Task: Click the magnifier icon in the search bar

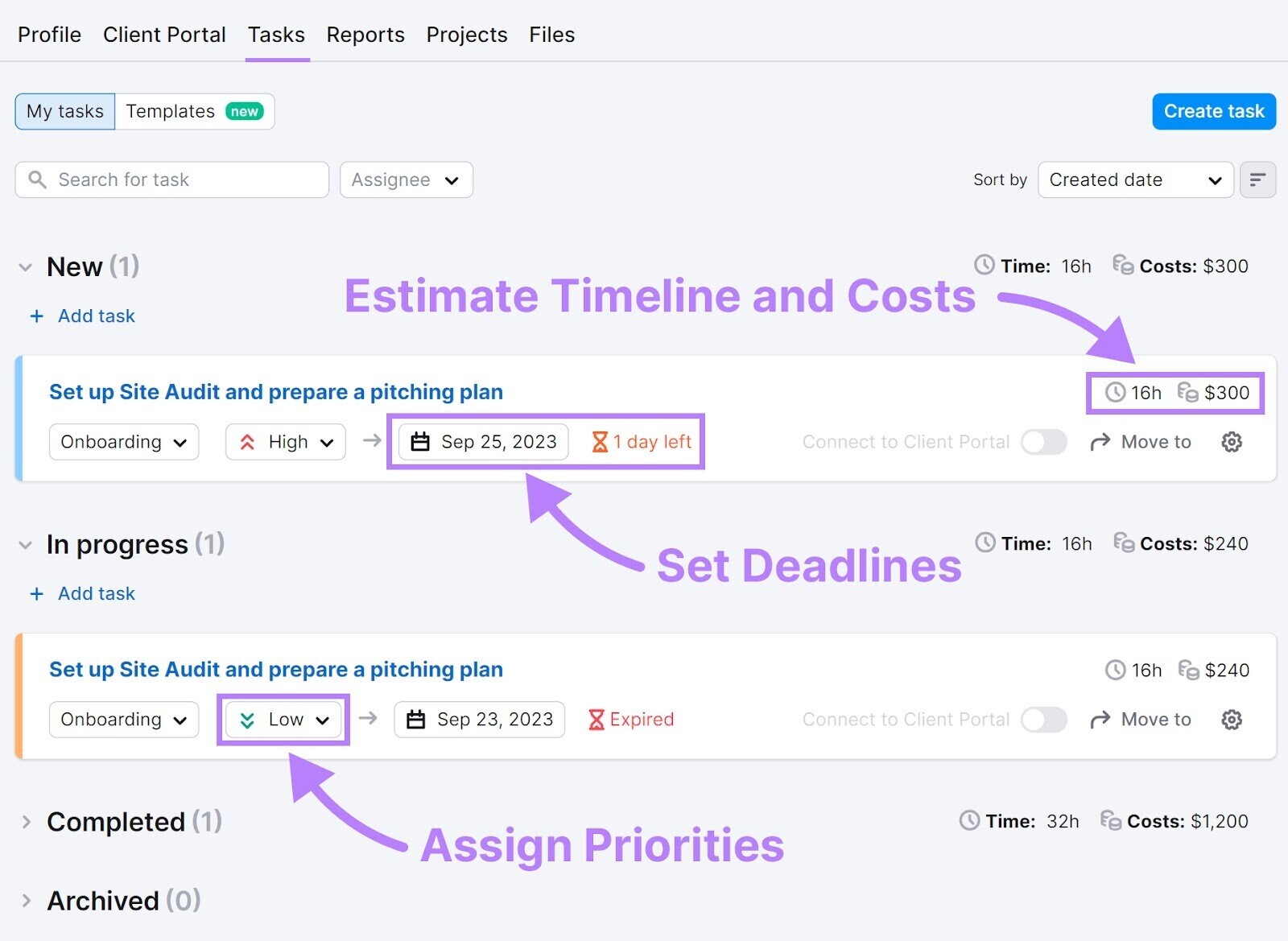Action: [x=37, y=180]
